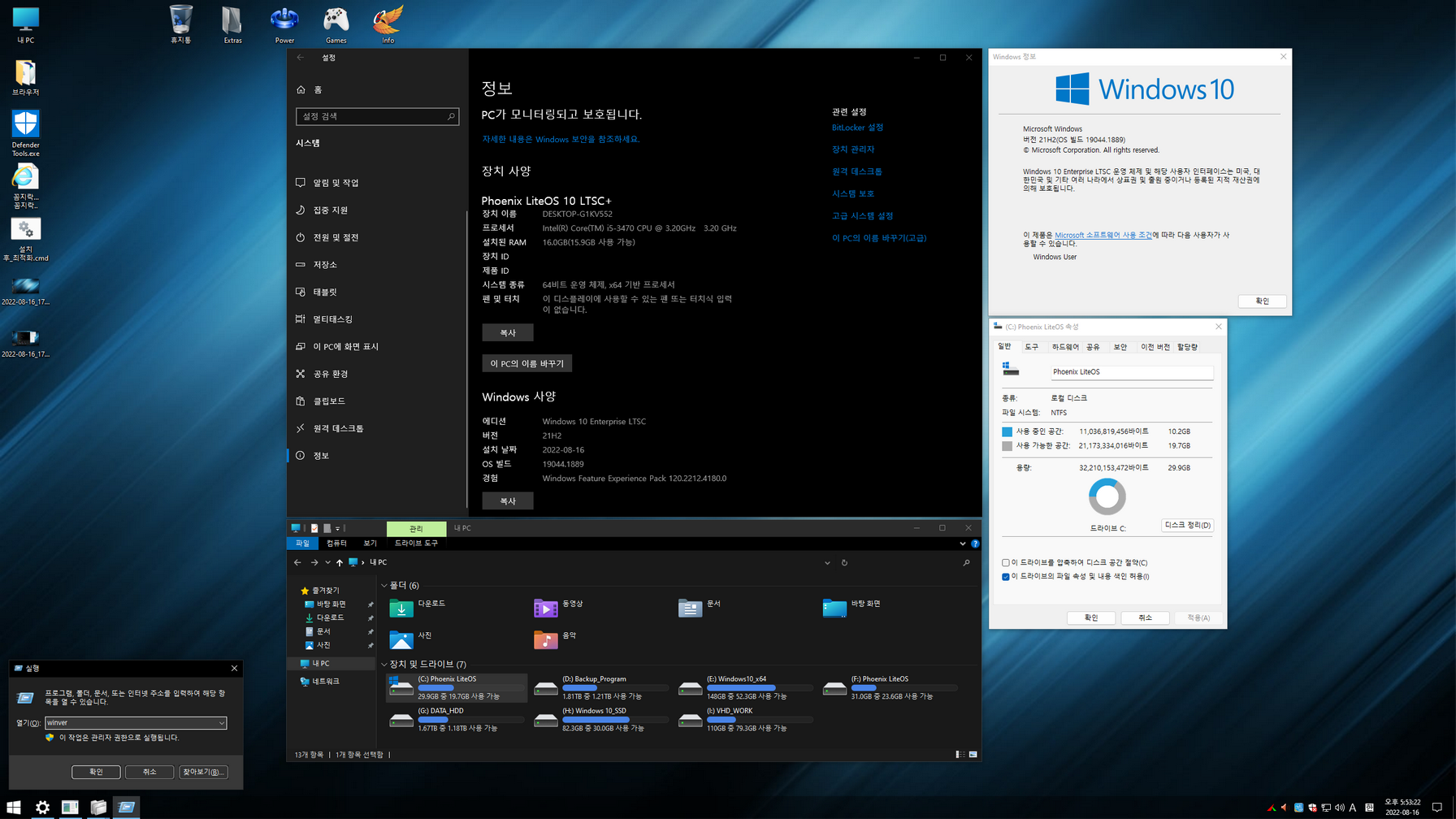Click 이 PC의 이름 바꾸기 button
The image size is (1456, 819).
click(x=526, y=363)
